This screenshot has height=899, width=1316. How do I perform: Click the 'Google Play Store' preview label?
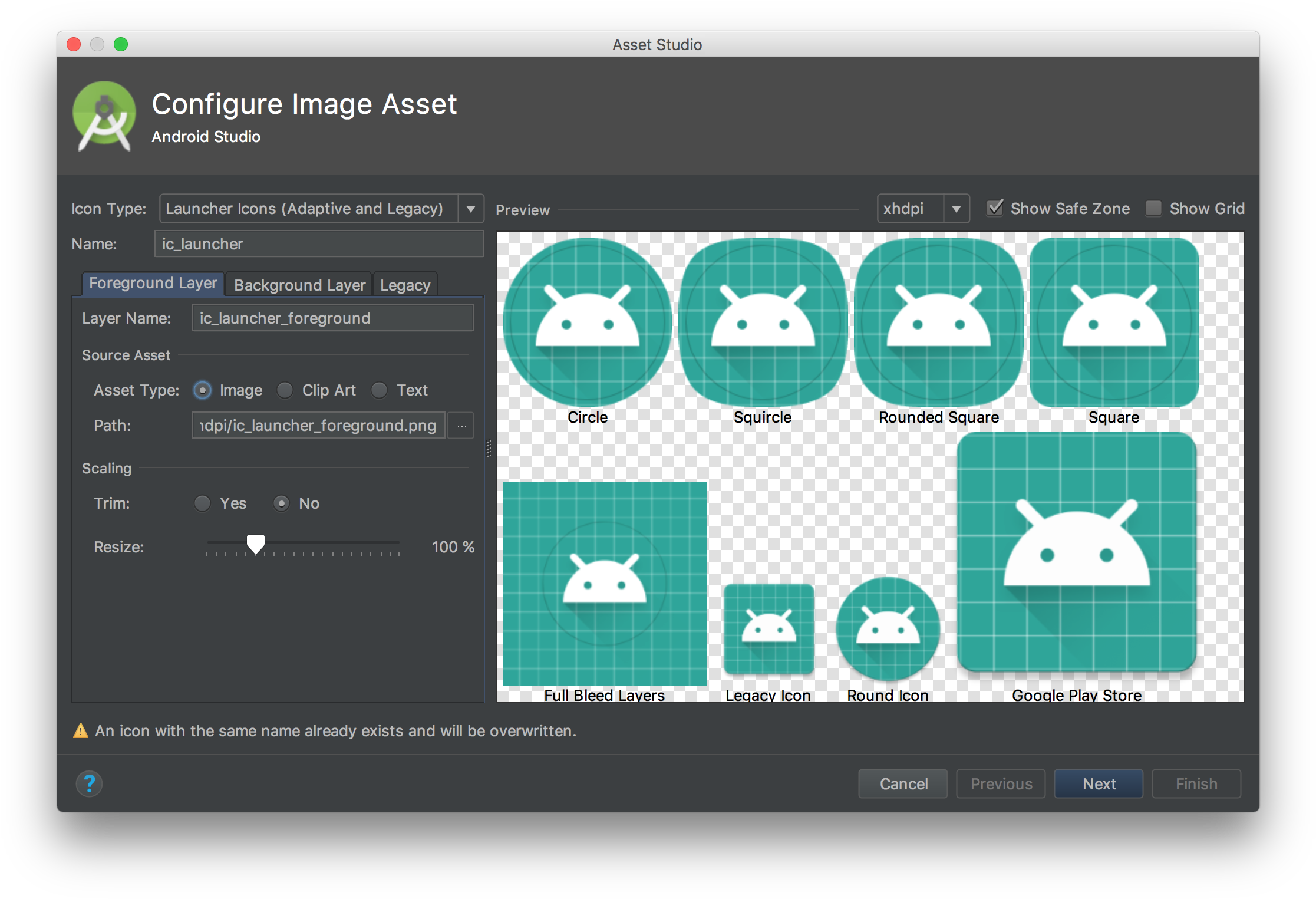coord(1077,696)
